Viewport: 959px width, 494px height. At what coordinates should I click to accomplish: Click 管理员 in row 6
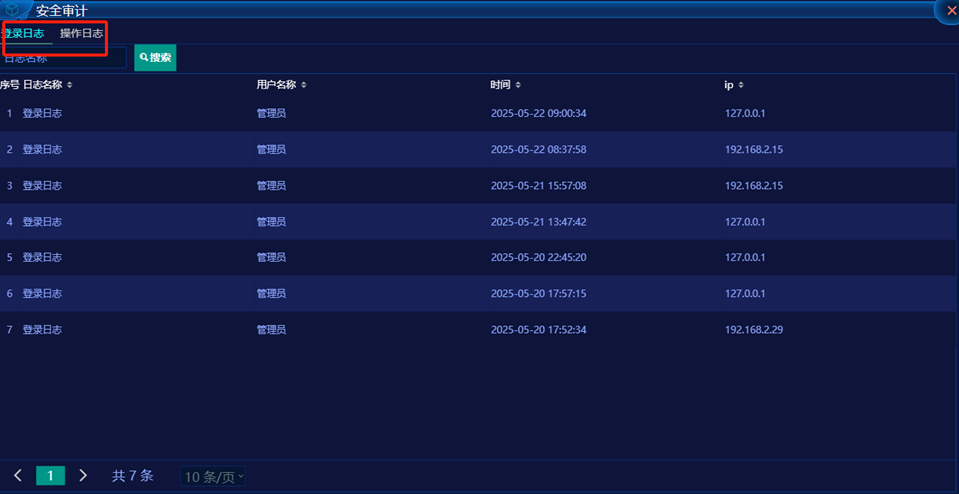tap(271, 293)
